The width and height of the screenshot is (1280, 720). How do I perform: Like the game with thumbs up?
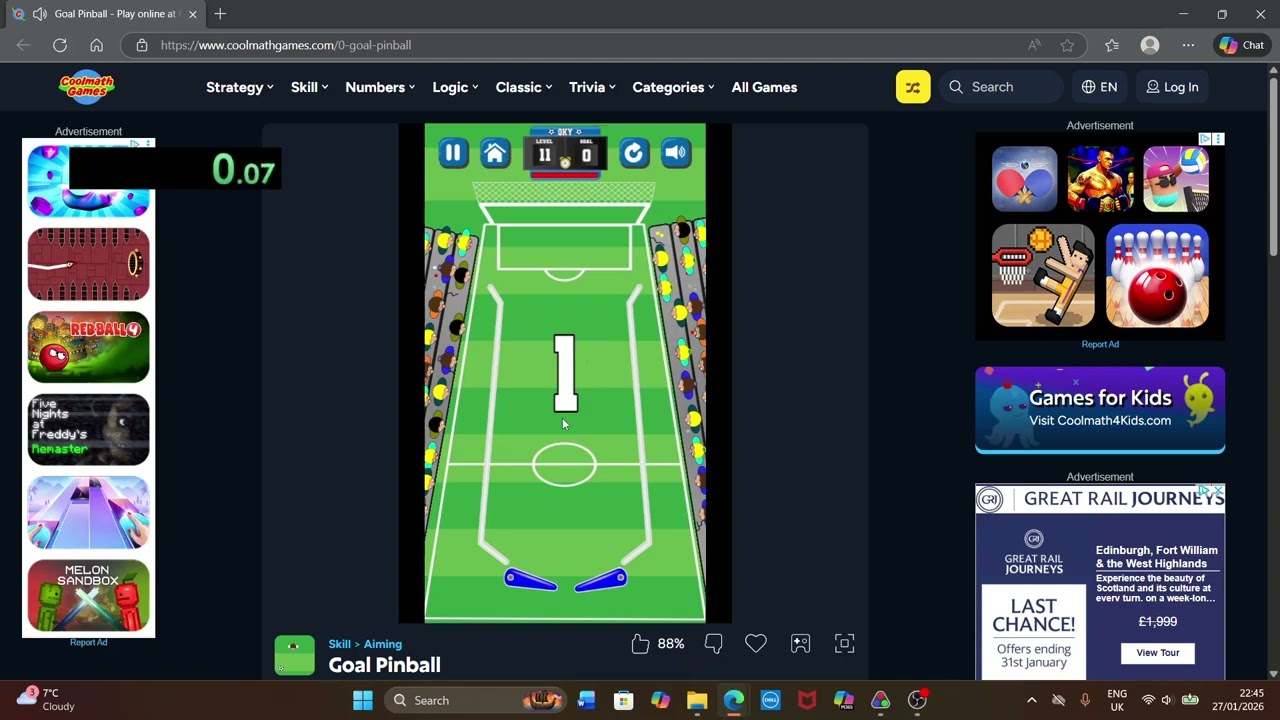pos(641,644)
